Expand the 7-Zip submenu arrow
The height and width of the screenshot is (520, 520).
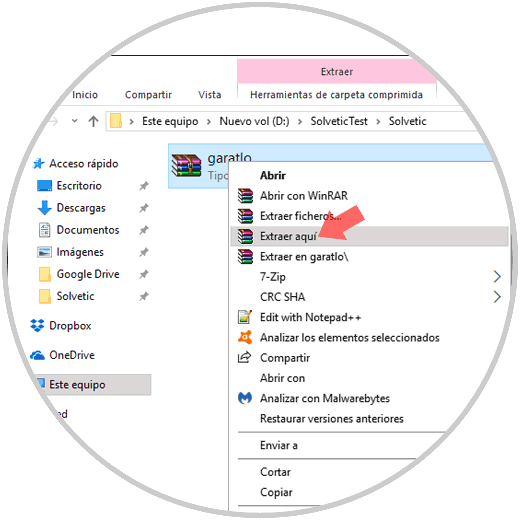coord(497,276)
